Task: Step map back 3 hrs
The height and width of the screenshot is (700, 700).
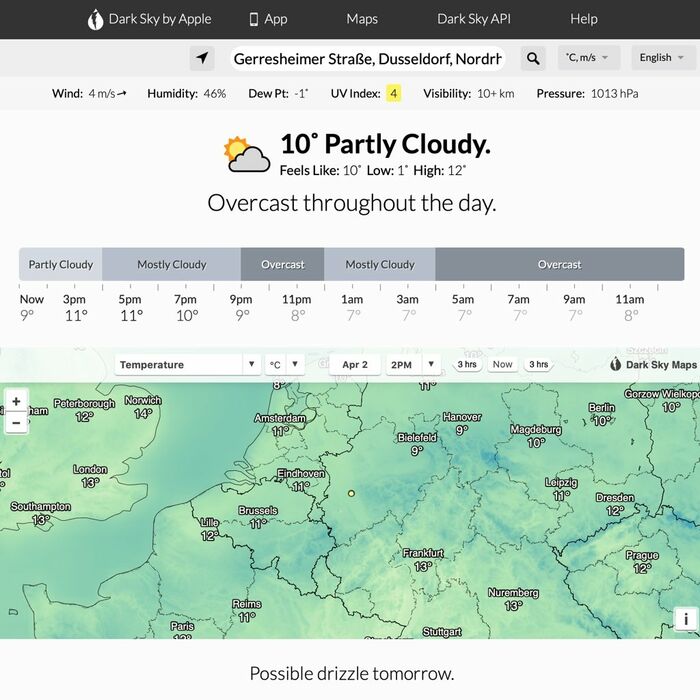Action: [467, 364]
